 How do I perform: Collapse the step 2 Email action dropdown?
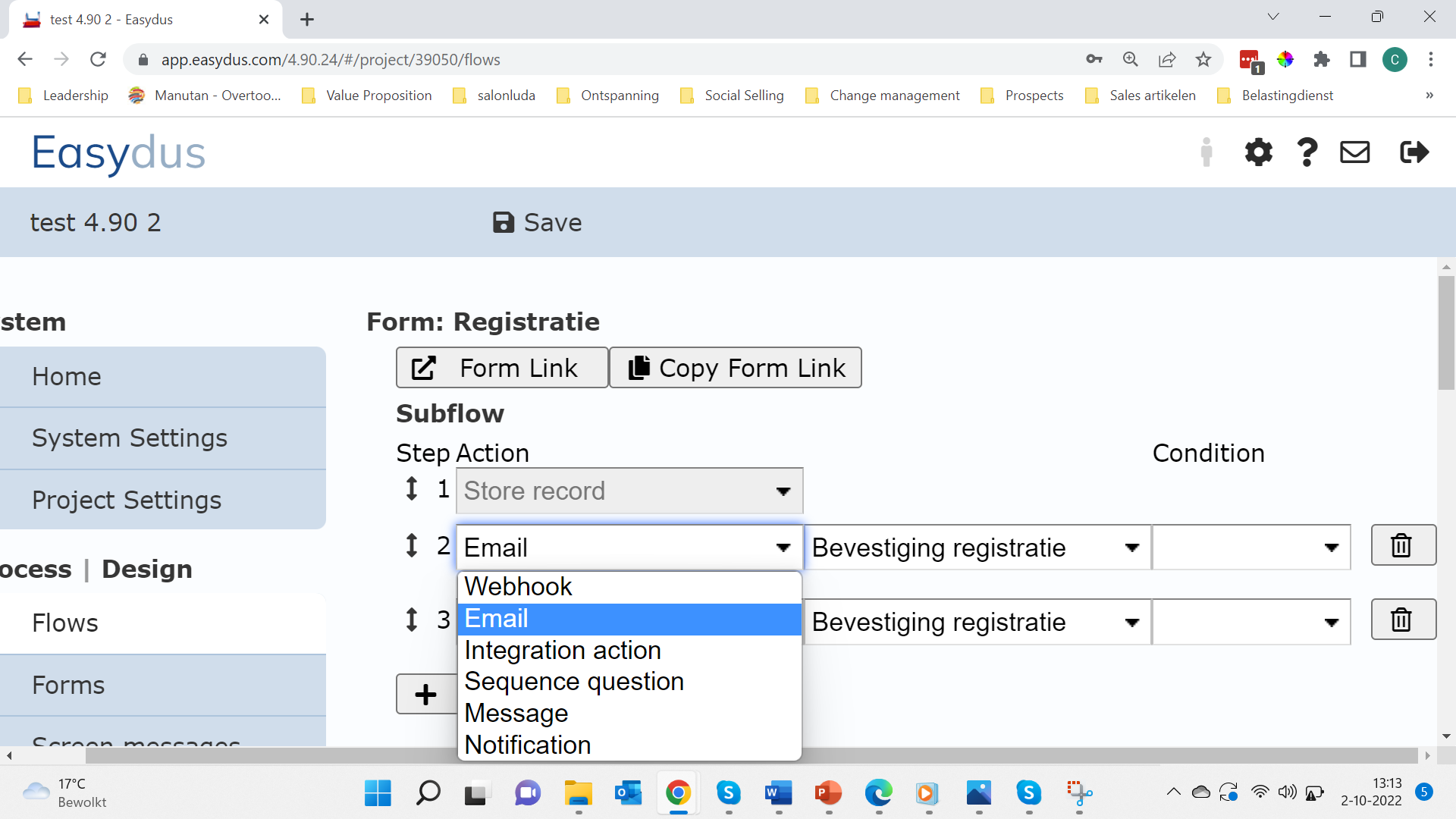629,548
